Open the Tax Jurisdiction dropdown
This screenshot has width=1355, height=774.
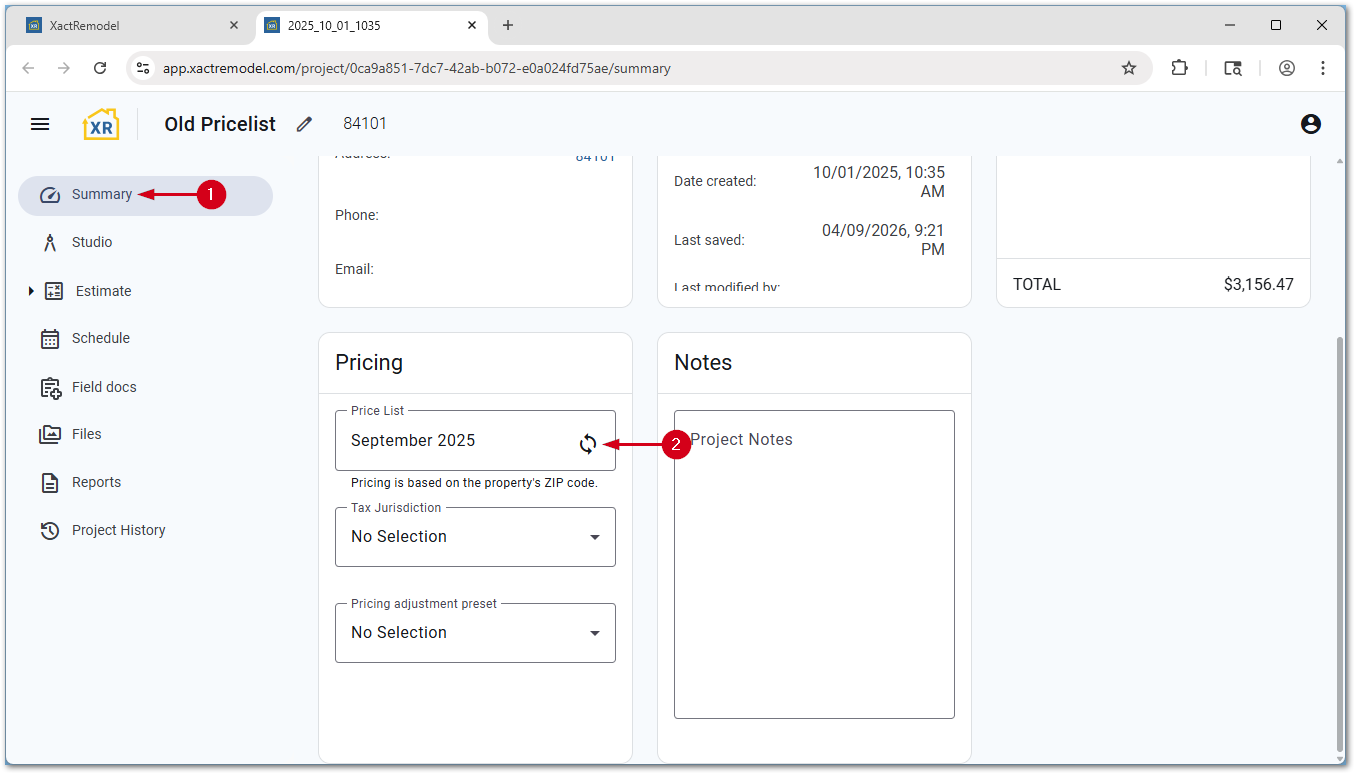click(475, 537)
